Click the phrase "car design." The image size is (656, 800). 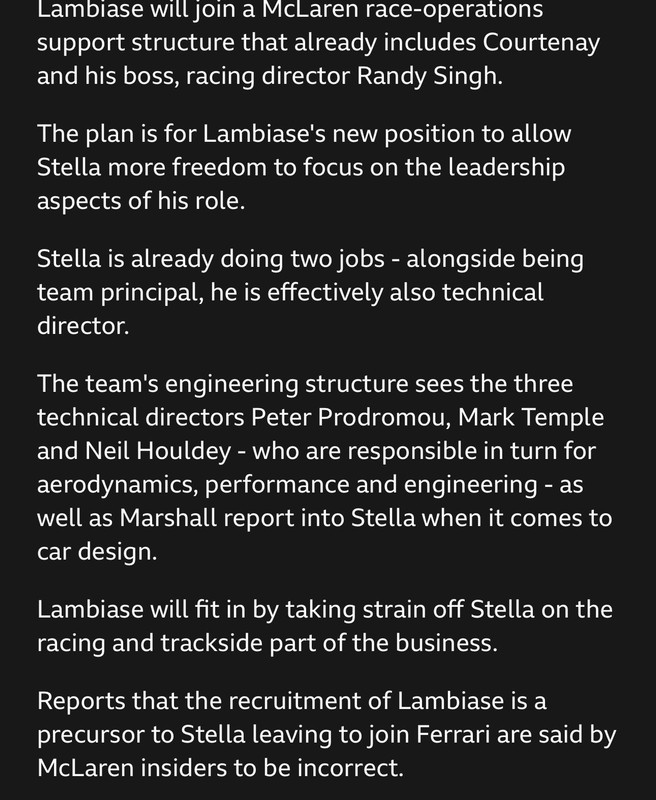click(97, 552)
